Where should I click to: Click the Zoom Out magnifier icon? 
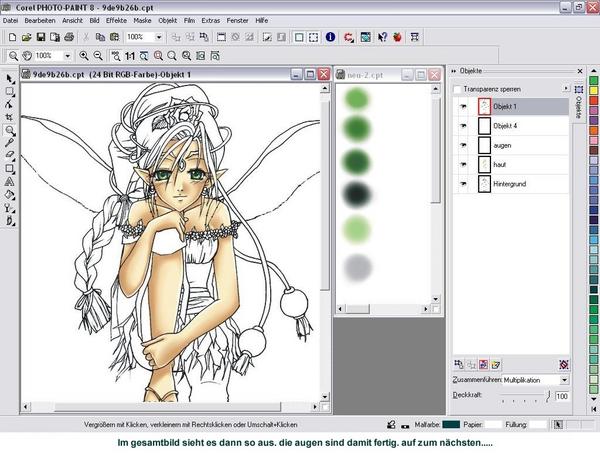98,56
